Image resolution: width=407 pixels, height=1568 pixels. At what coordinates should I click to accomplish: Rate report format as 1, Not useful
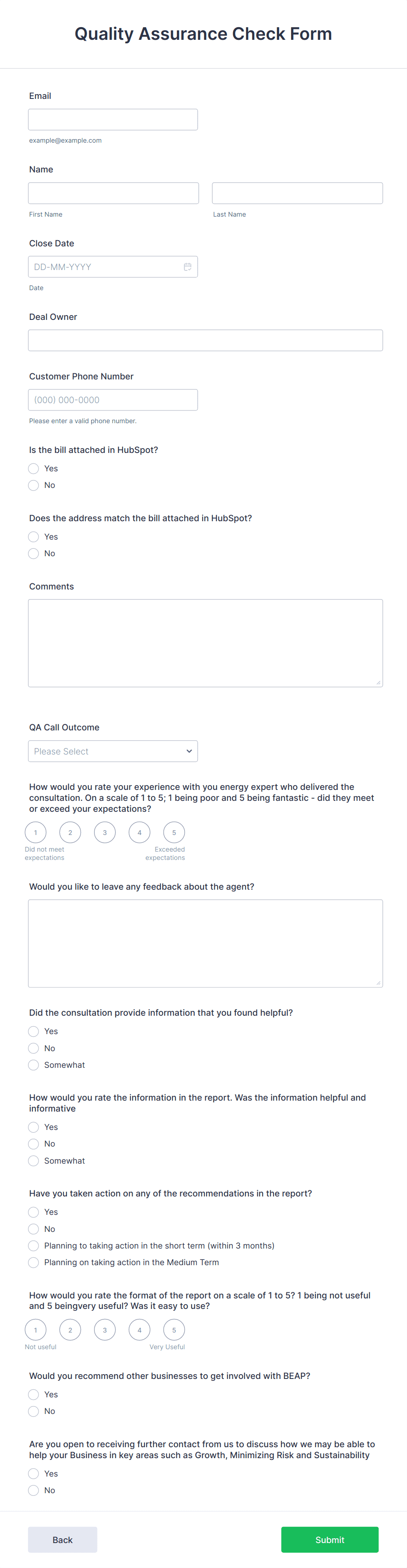click(35, 1329)
